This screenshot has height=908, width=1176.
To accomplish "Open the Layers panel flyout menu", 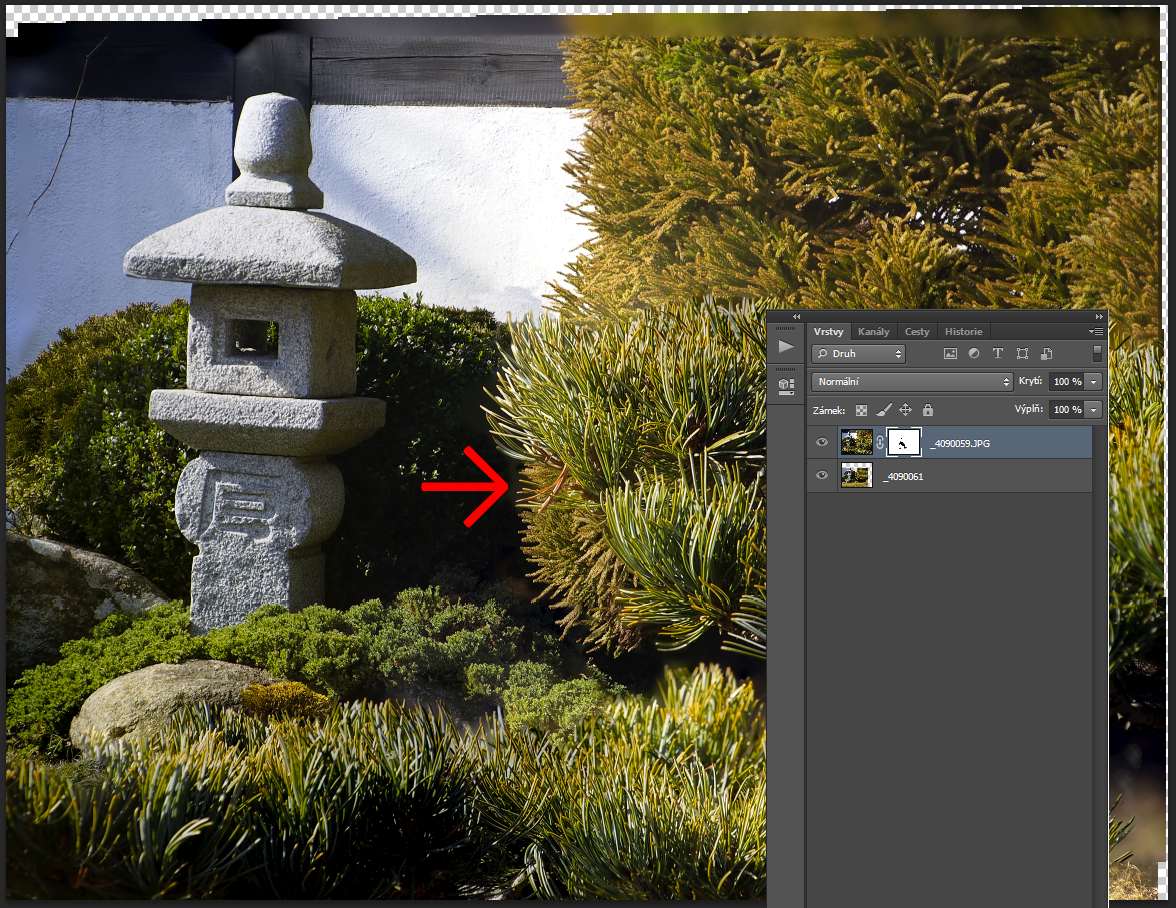I will click(x=1096, y=332).
